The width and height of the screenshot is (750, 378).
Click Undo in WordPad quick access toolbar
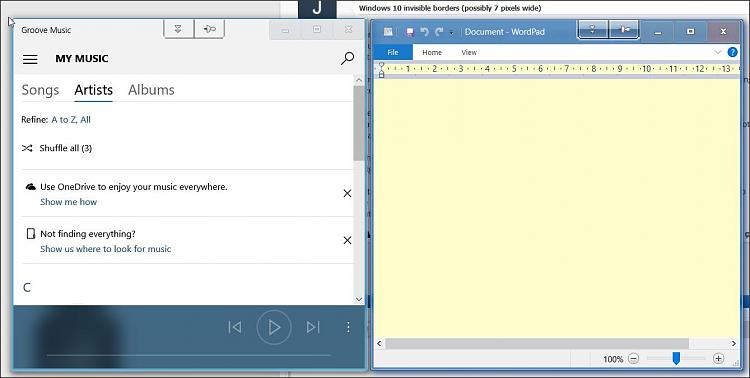coord(424,32)
